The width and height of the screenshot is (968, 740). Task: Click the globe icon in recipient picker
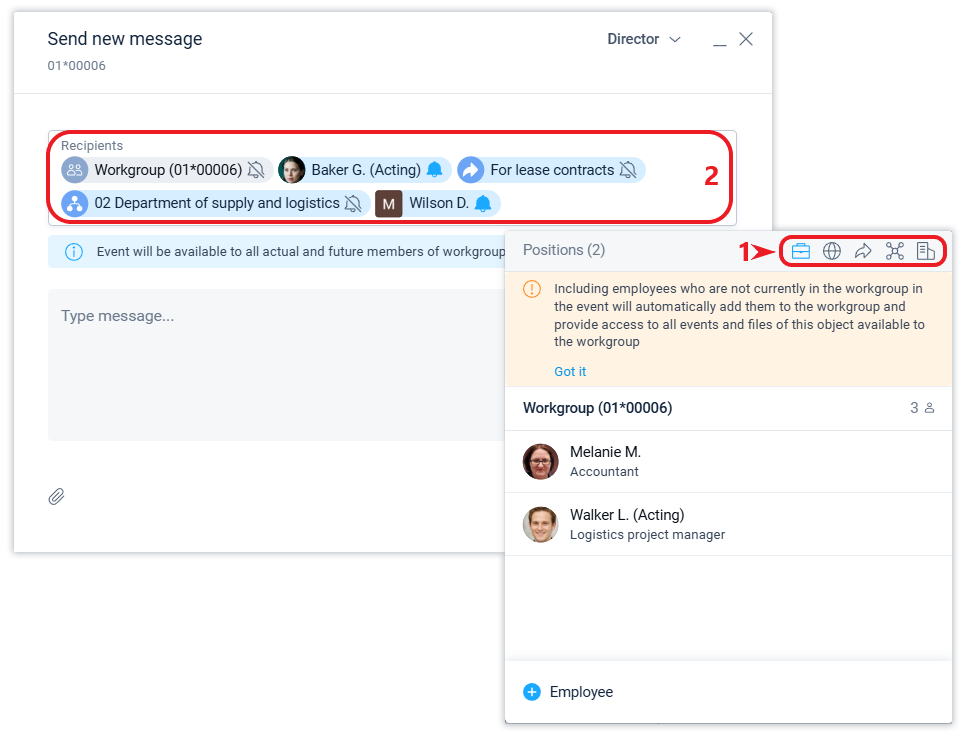point(832,251)
